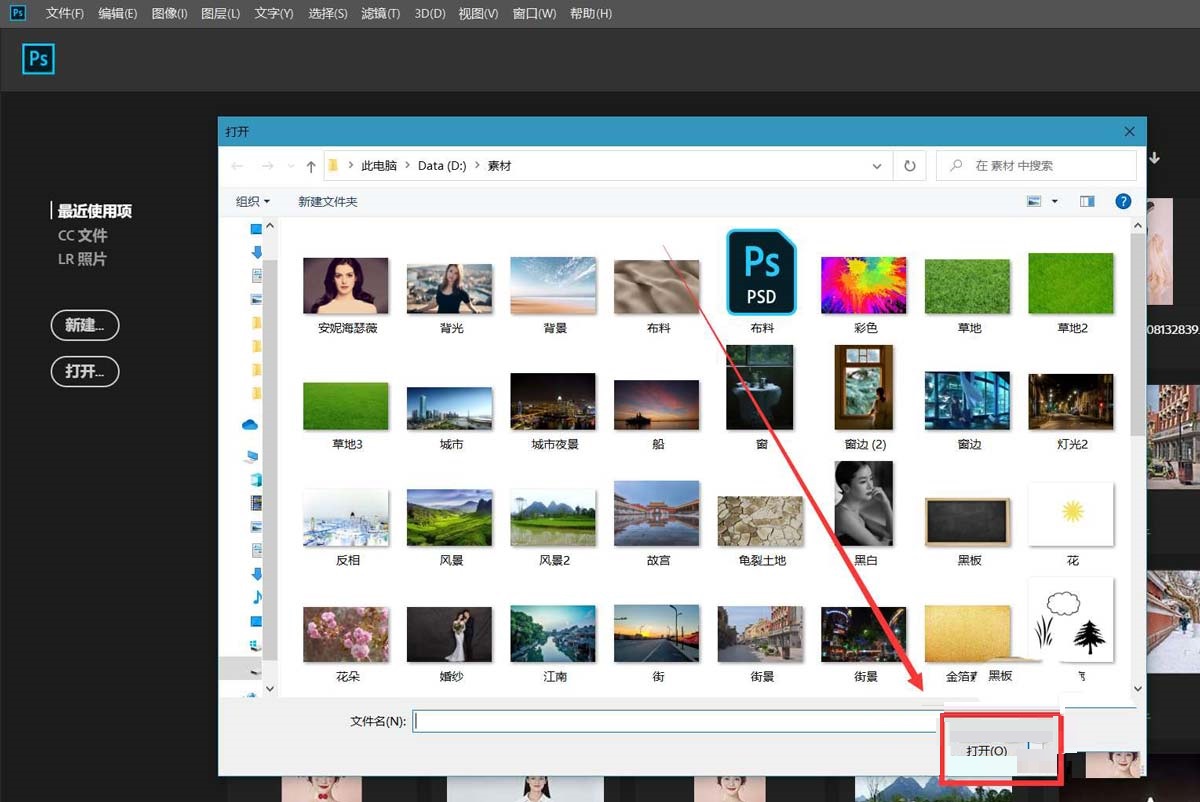Open the 滤镜 menu
1200x802 pixels.
(380, 13)
